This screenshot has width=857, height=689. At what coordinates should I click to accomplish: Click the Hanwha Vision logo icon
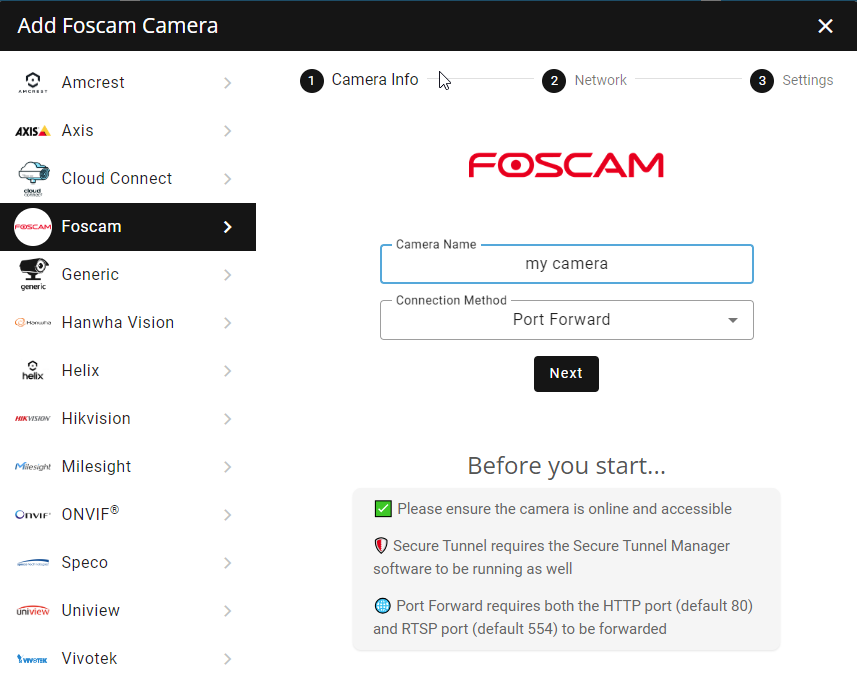click(33, 322)
